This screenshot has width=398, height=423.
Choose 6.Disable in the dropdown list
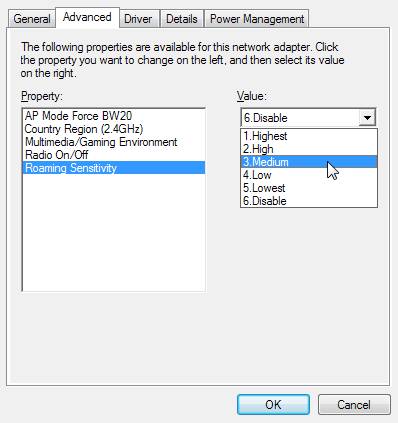309,201
